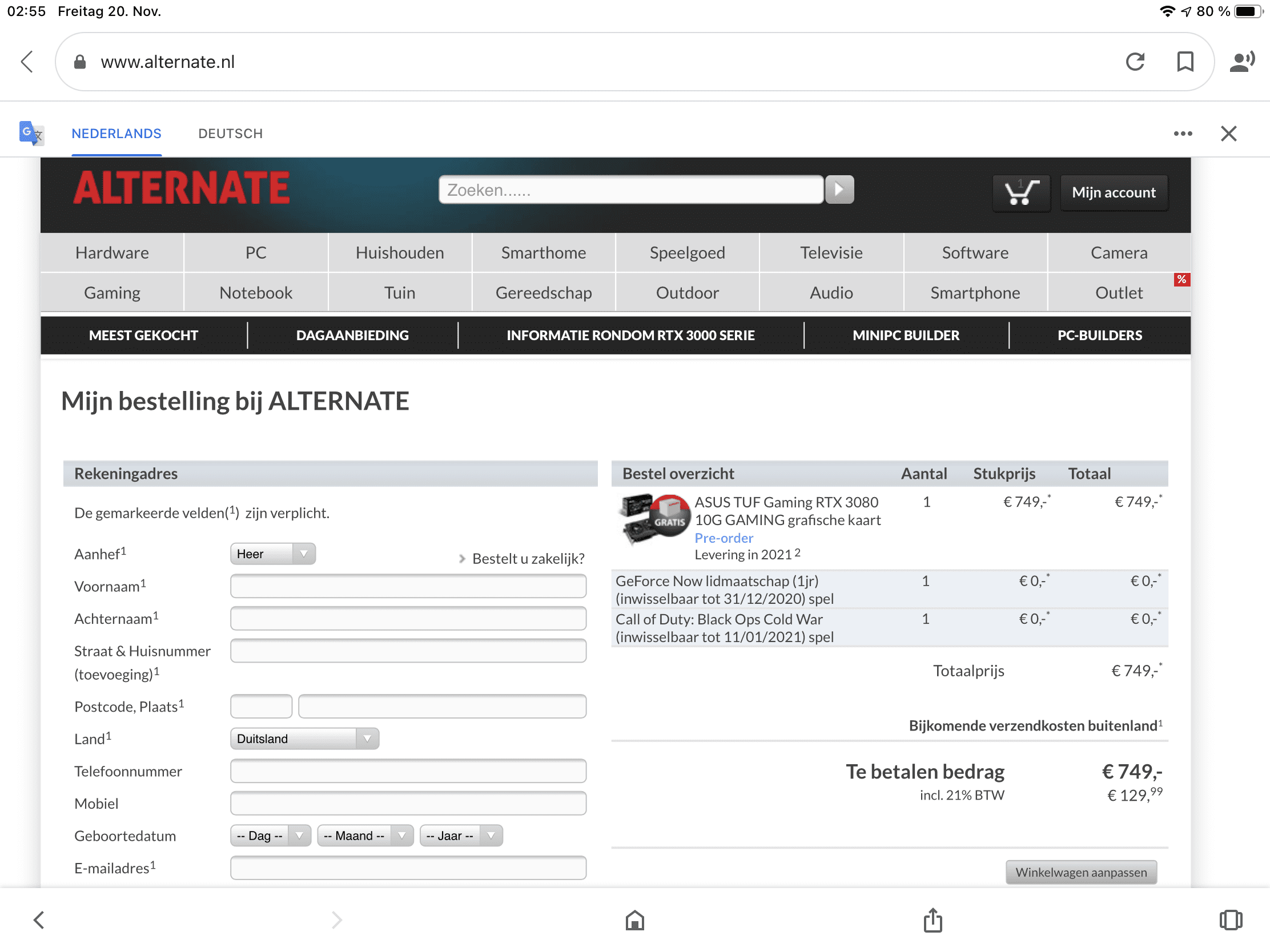The height and width of the screenshot is (952, 1270).
Task: Open INFORMATIE RONDOM RTX 3000 SERIE
Action: (630, 335)
